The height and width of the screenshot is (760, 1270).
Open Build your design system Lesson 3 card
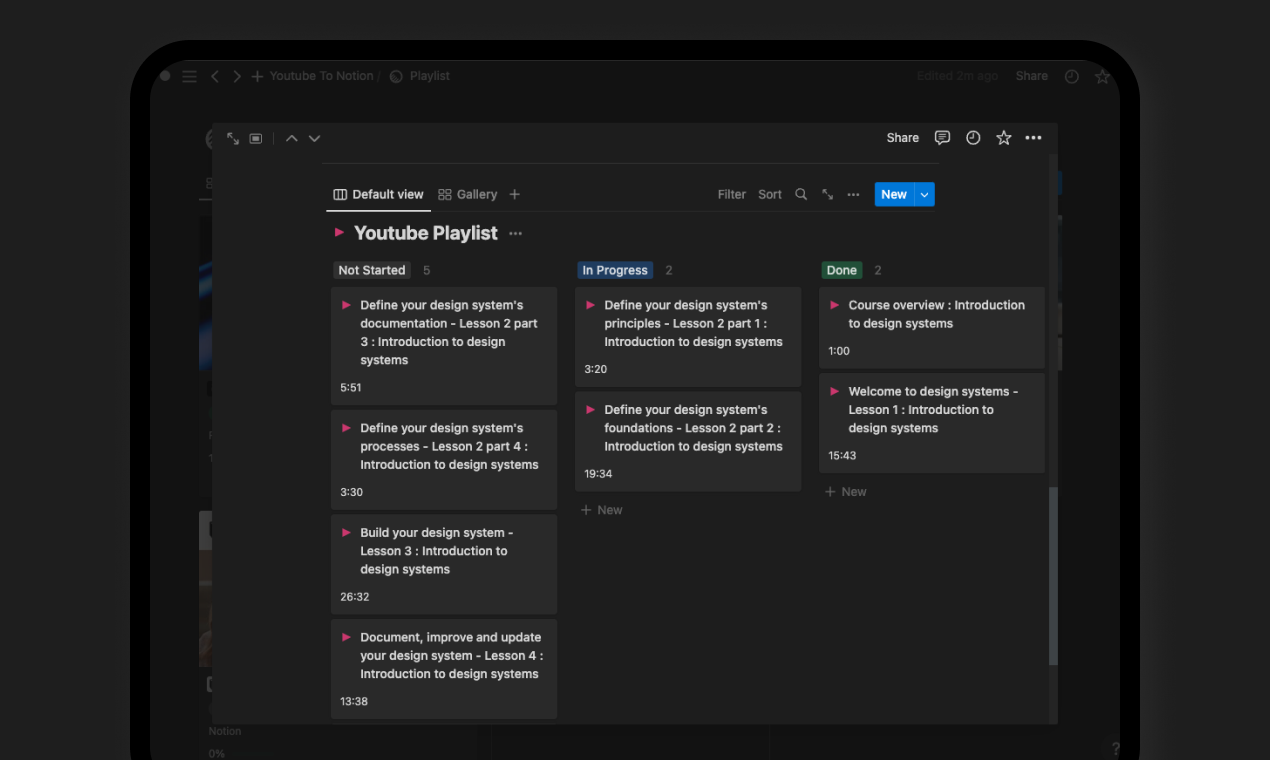(x=444, y=564)
